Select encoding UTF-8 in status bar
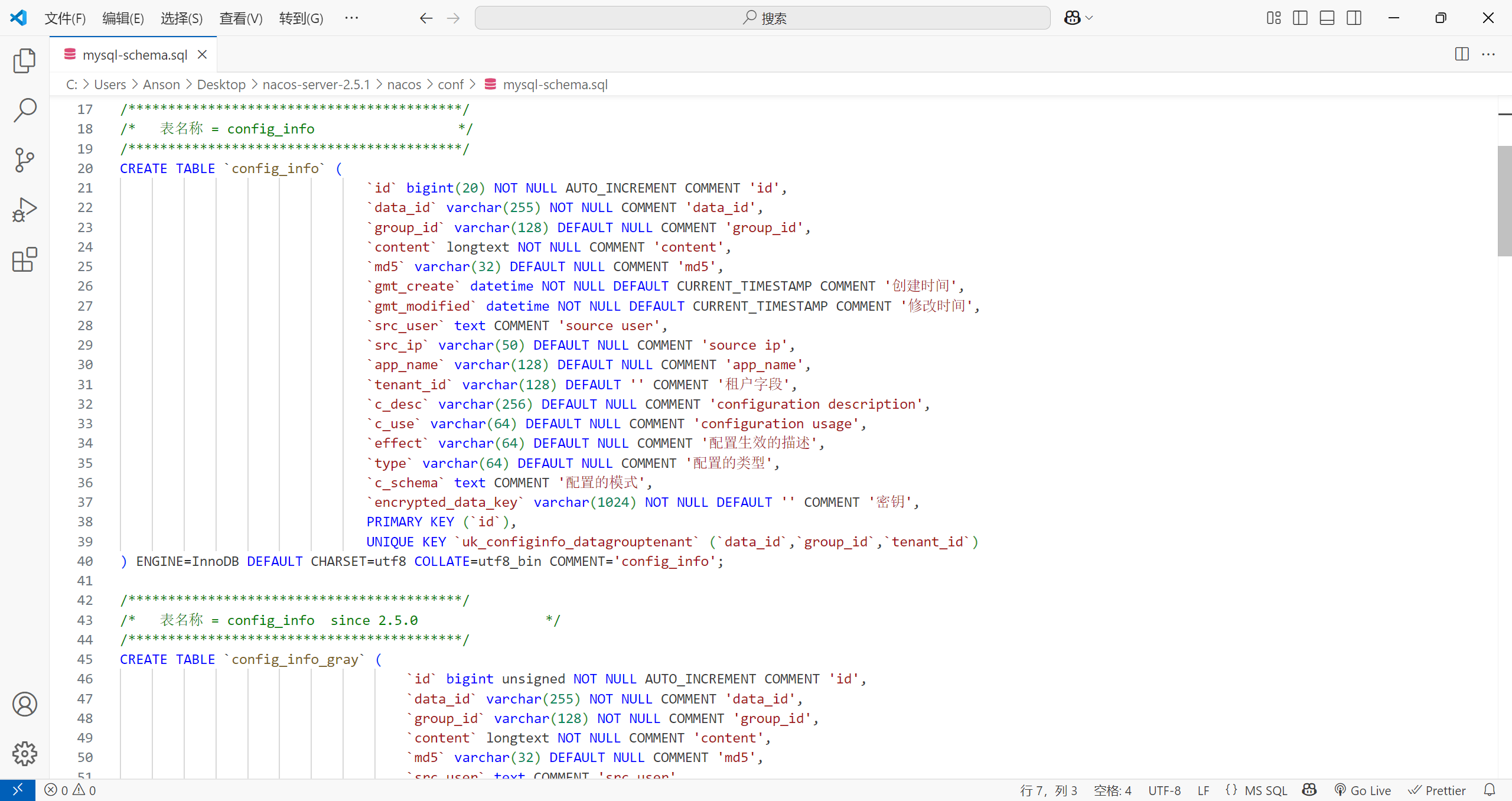Viewport: 1512px width, 801px height. (x=1164, y=790)
